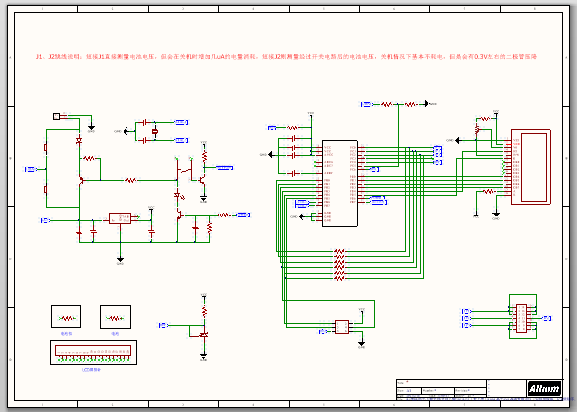Image resolution: width=577 pixels, height=412 pixels.
Task: Select the diode below the top-left connector
Action: click(79, 140)
